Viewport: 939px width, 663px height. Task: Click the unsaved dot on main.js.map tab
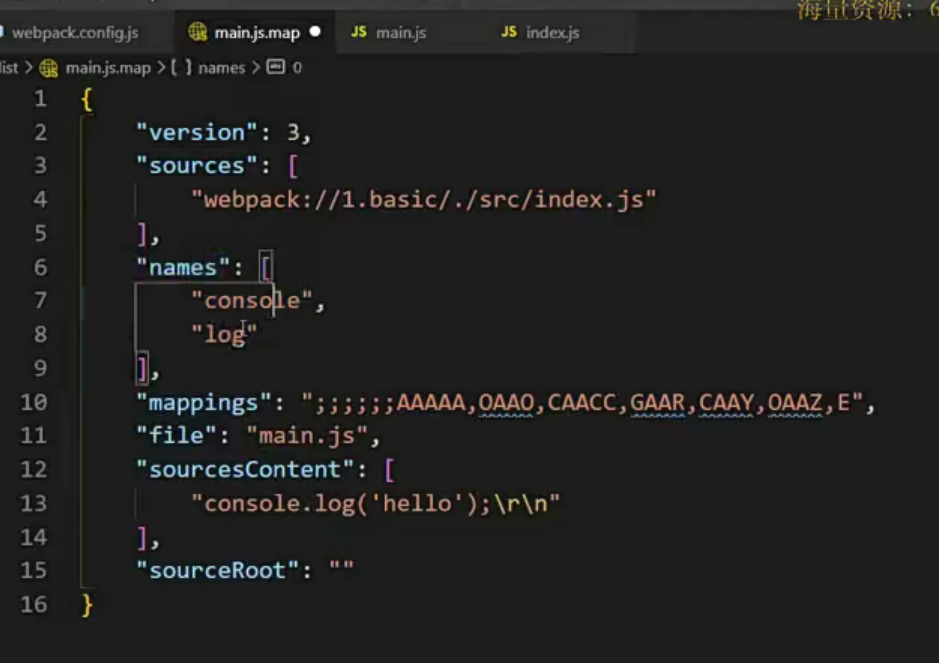315,32
